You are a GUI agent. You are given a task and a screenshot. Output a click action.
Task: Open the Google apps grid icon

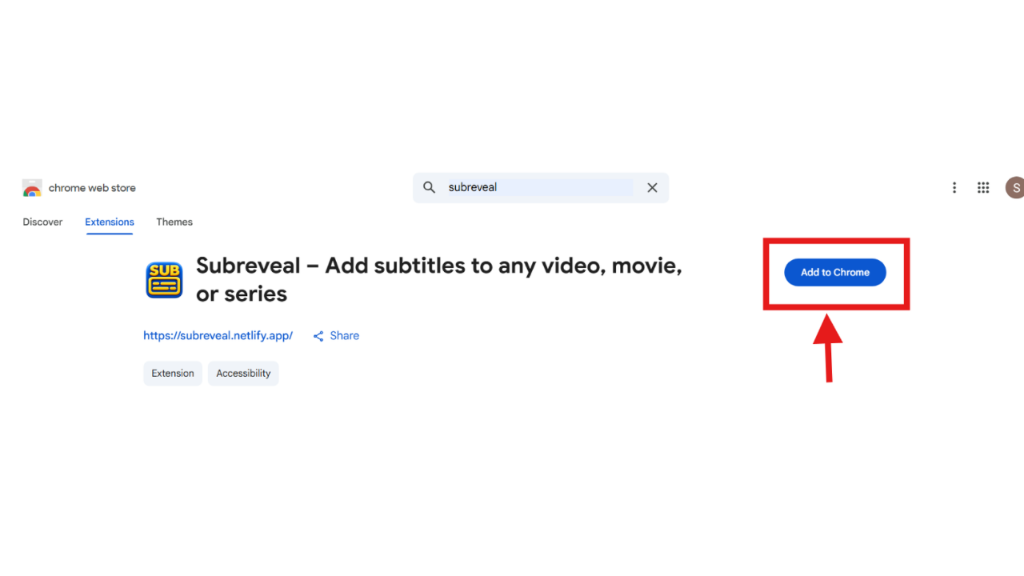pyautogui.click(x=983, y=187)
